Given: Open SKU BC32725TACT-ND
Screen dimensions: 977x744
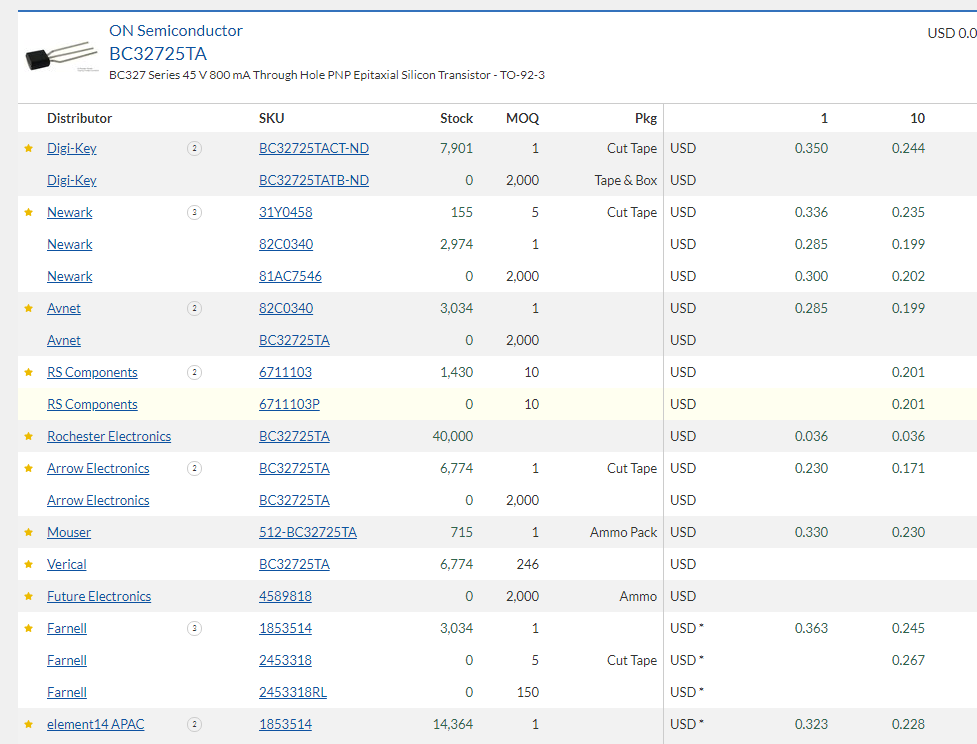Looking at the screenshot, I should (314, 148).
